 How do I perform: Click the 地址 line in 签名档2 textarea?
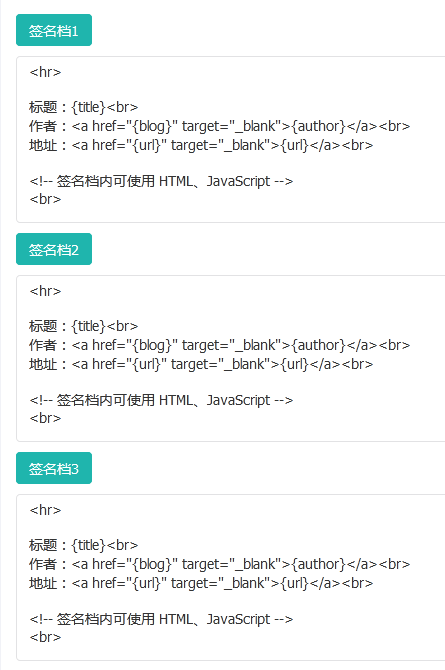point(201,364)
